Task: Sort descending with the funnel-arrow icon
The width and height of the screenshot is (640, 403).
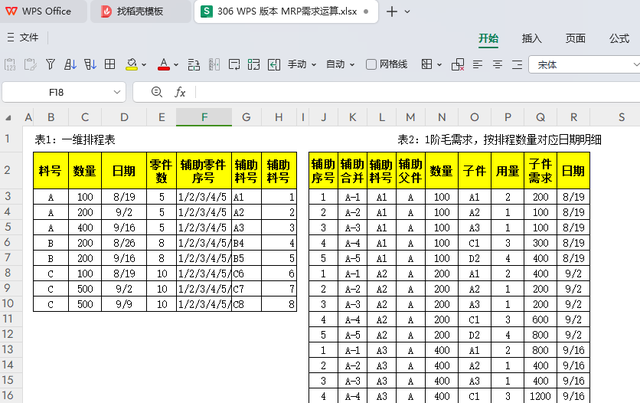Action: point(90,65)
